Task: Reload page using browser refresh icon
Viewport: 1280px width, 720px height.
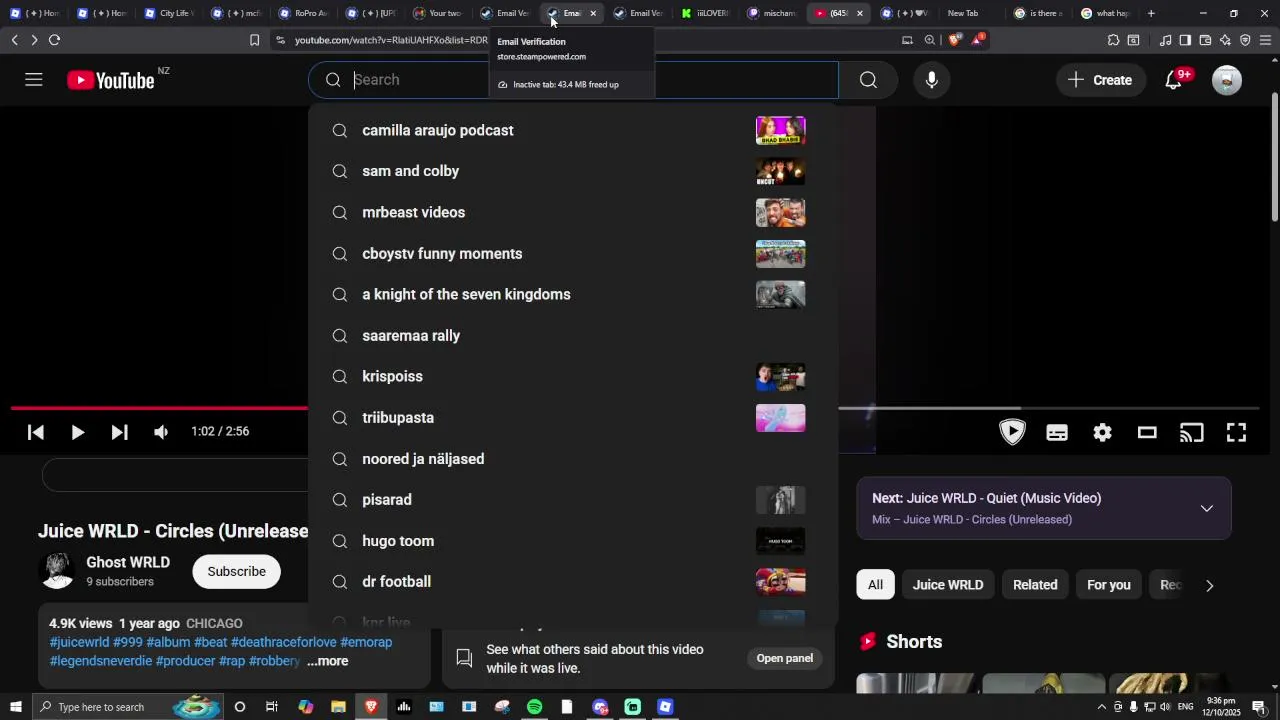Action: tap(54, 40)
